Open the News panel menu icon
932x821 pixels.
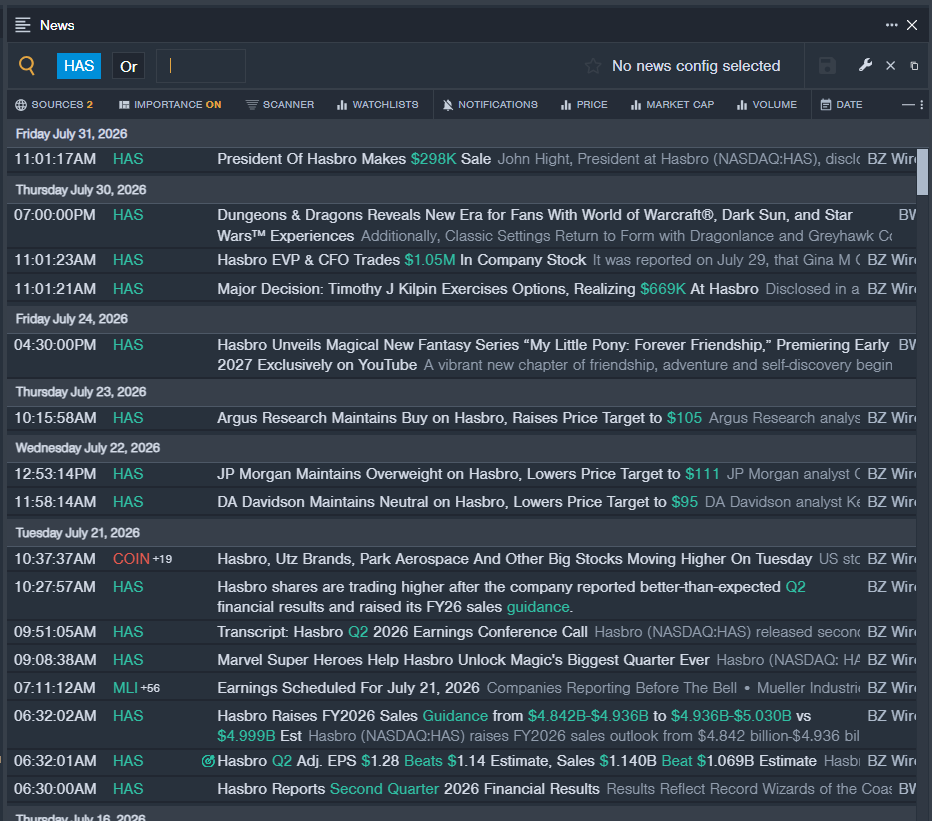point(23,25)
